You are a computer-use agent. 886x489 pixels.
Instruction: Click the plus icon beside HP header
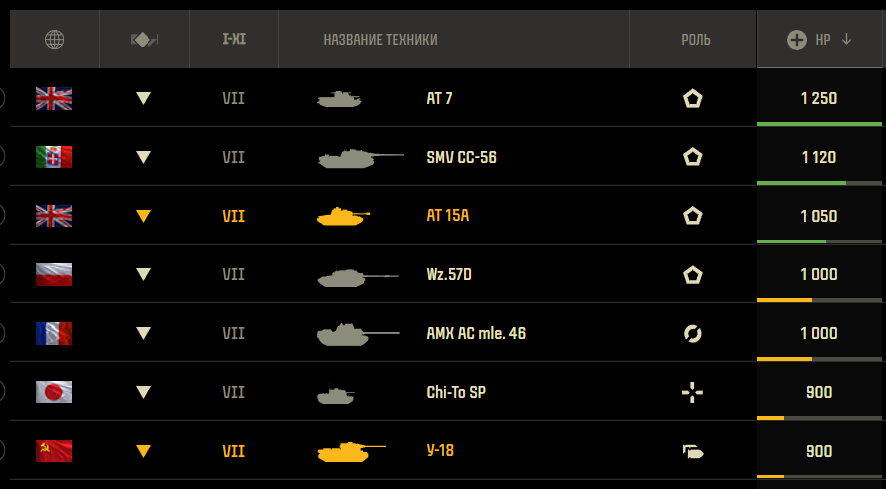[x=797, y=40]
